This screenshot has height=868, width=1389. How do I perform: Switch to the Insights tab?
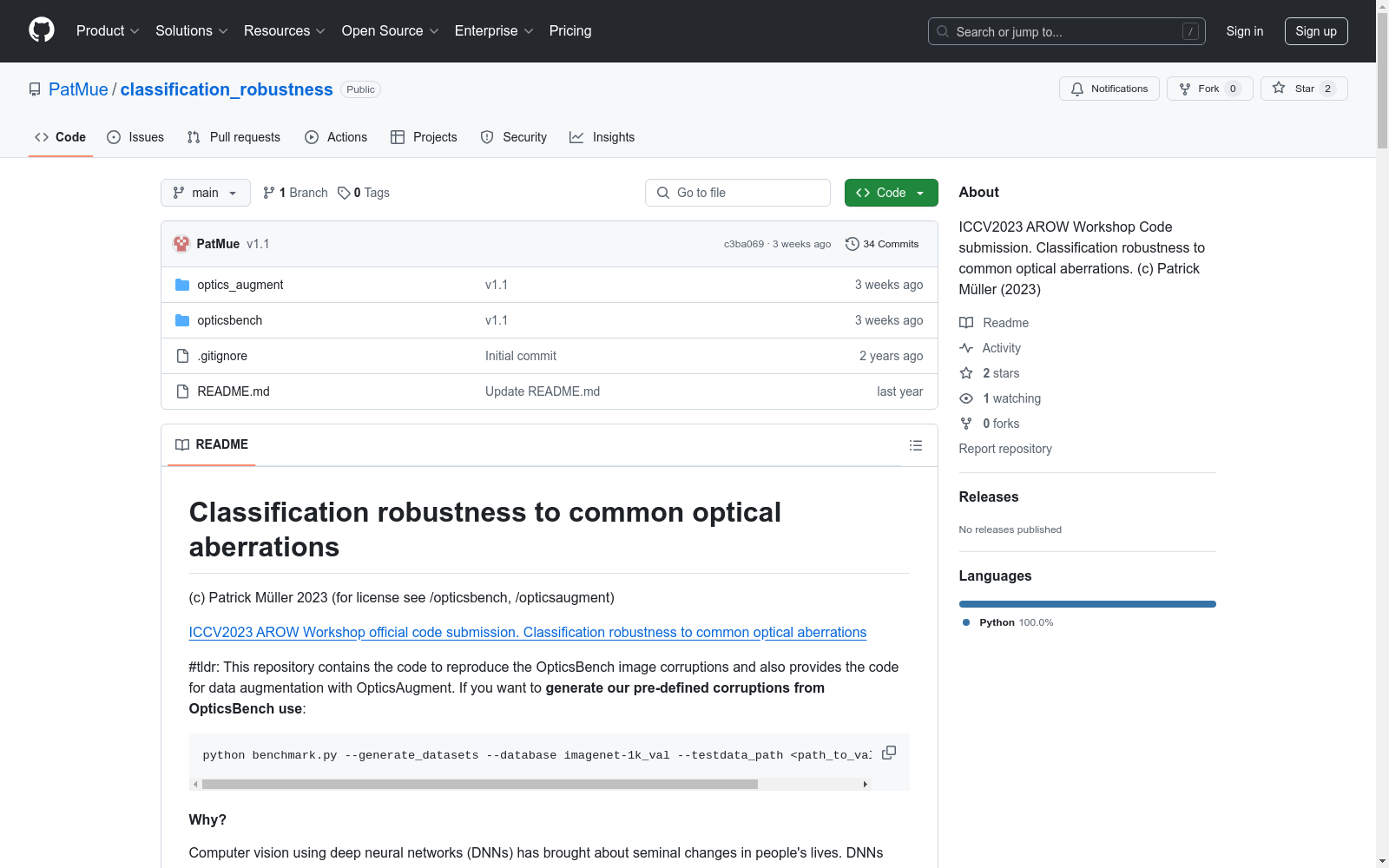[602, 137]
